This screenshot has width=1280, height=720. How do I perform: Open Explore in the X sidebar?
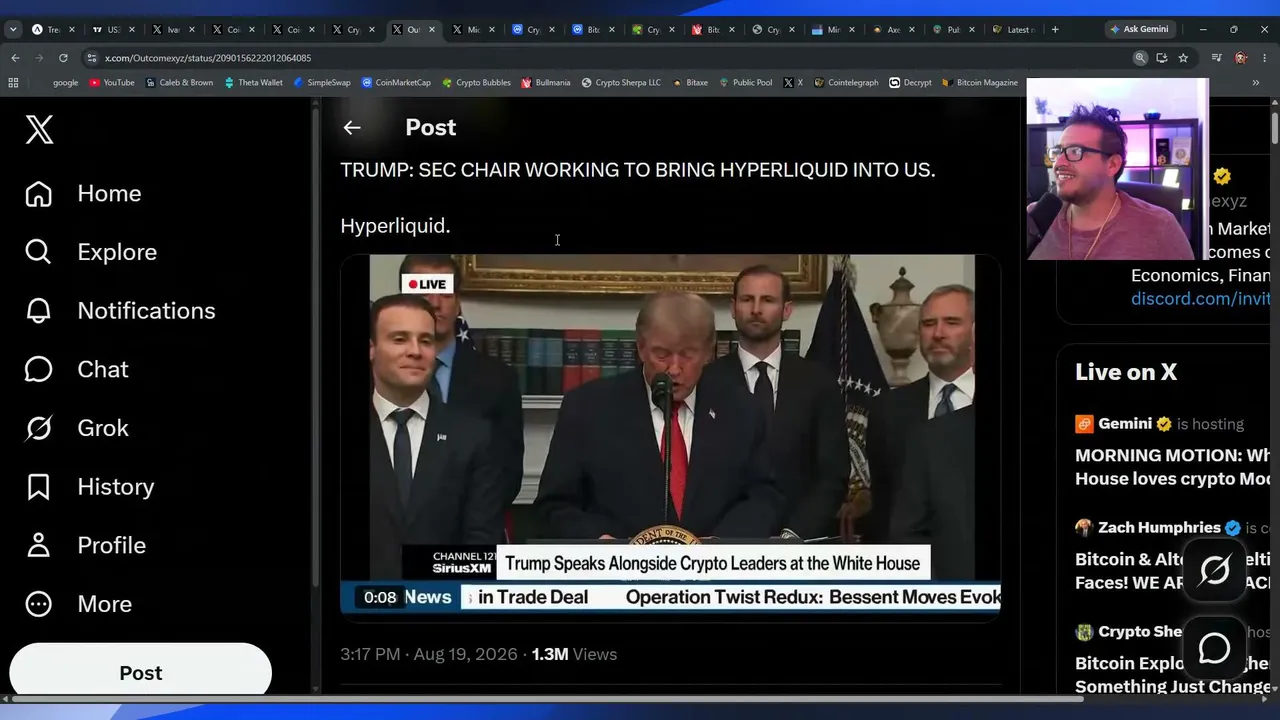[91, 252]
